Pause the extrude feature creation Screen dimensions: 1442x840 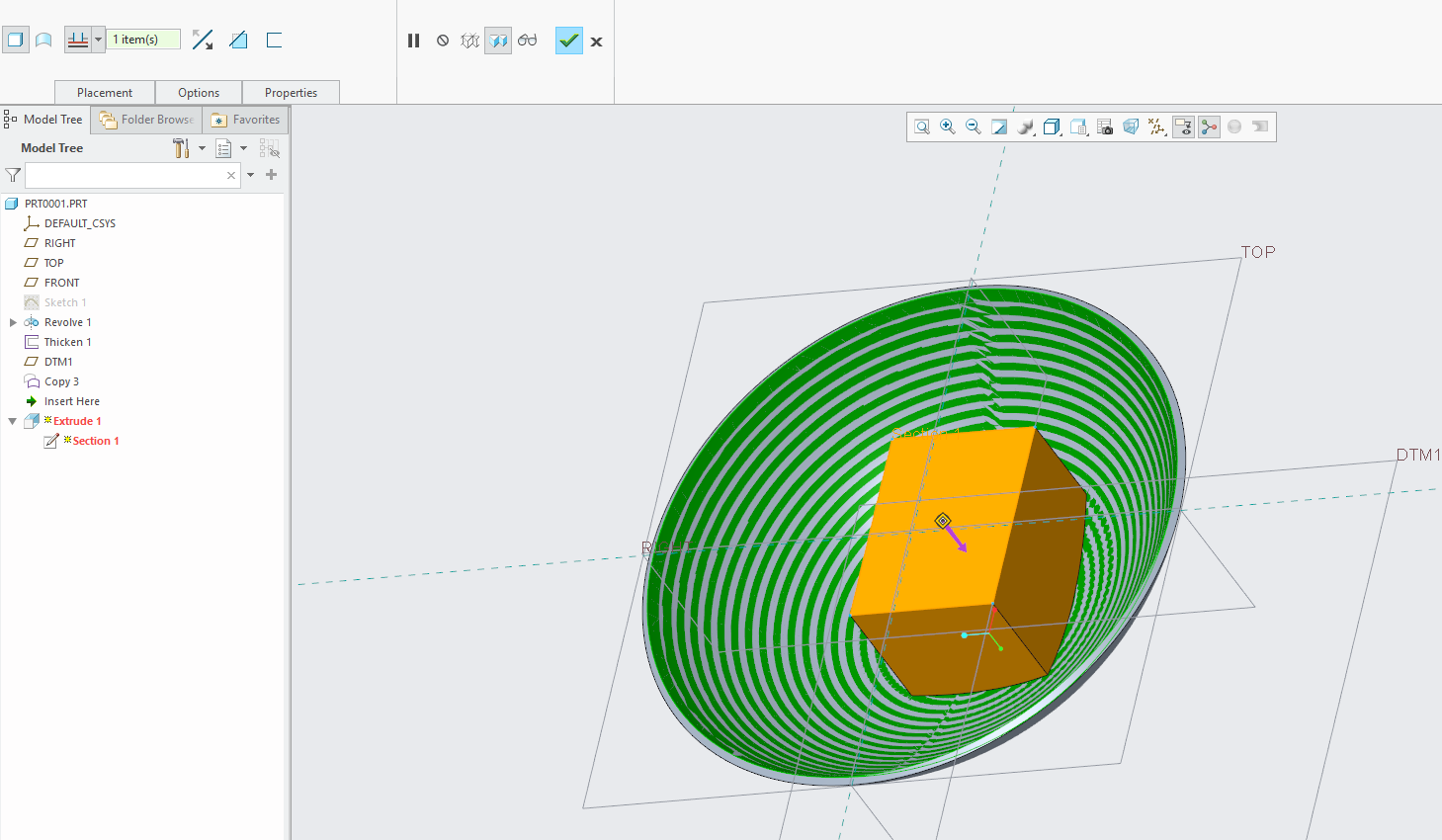(x=413, y=41)
